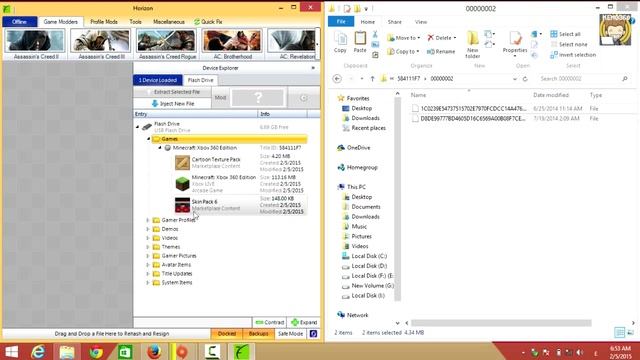The width and height of the screenshot is (640, 360).
Task: Expand the Gamer Profiles folder
Action: point(148,220)
